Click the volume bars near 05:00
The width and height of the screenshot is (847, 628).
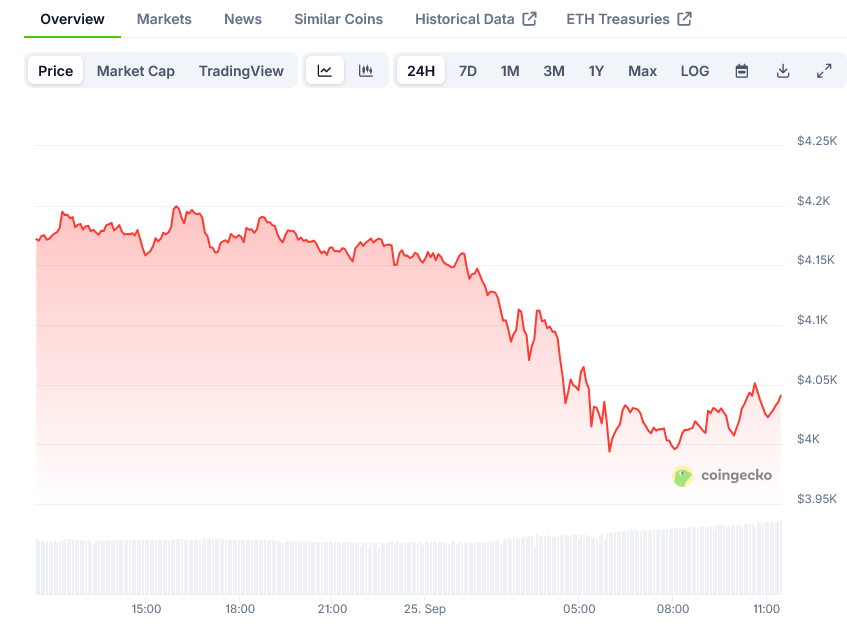[x=579, y=565]
